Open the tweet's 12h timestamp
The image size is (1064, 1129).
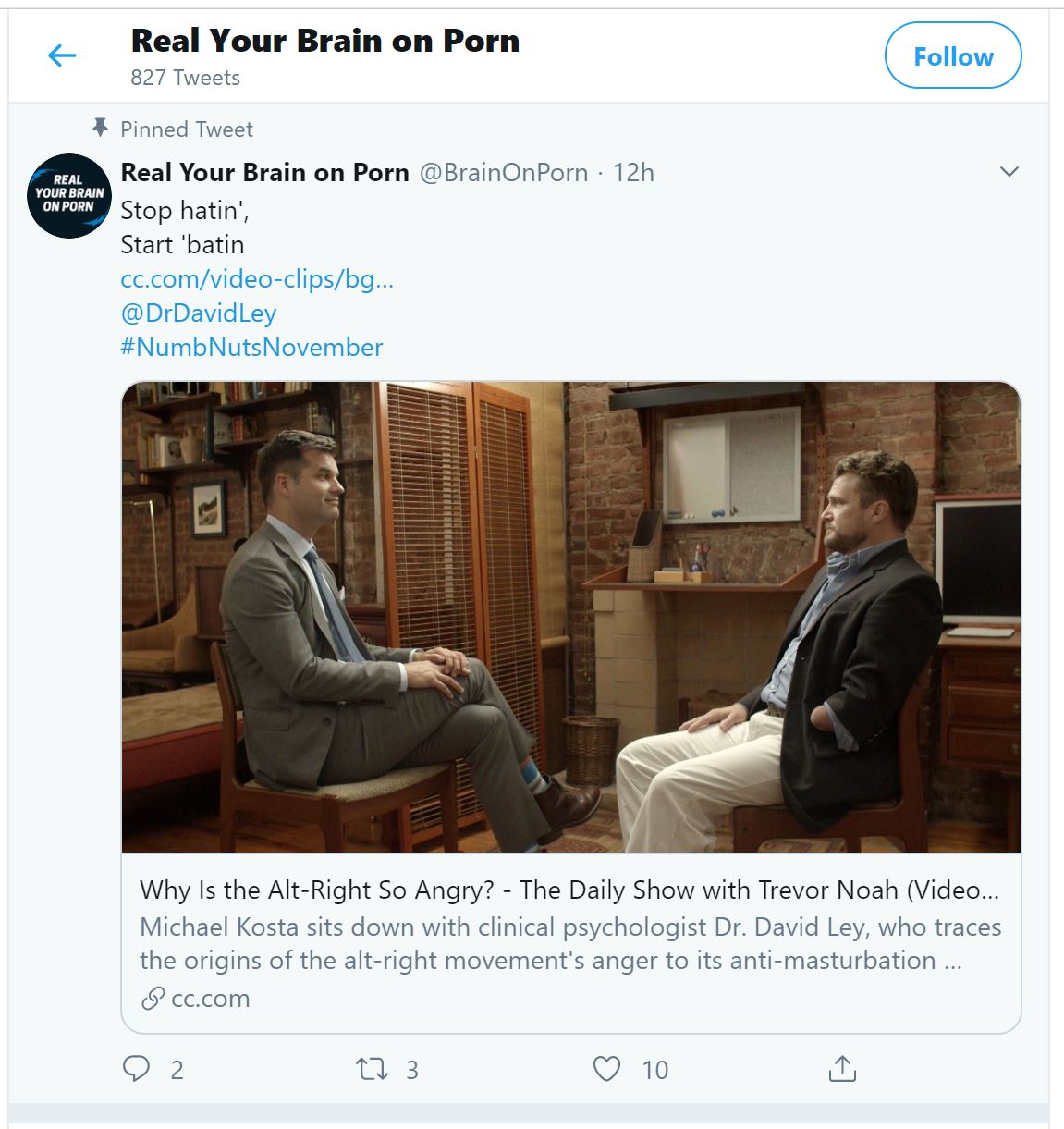634,173
